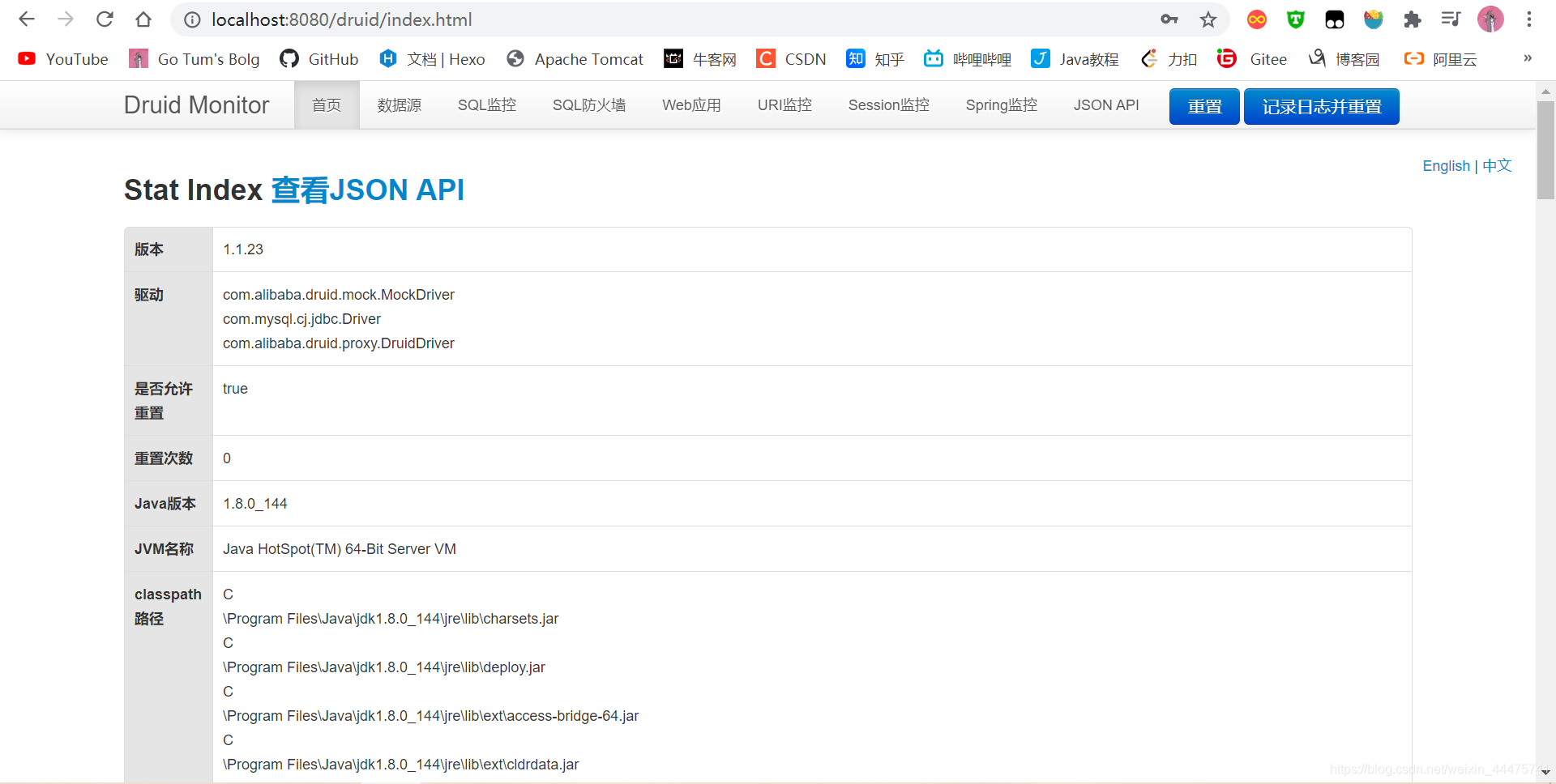Switch to the Session监控 tab
1556x784 pixels.
coord(889,105)
